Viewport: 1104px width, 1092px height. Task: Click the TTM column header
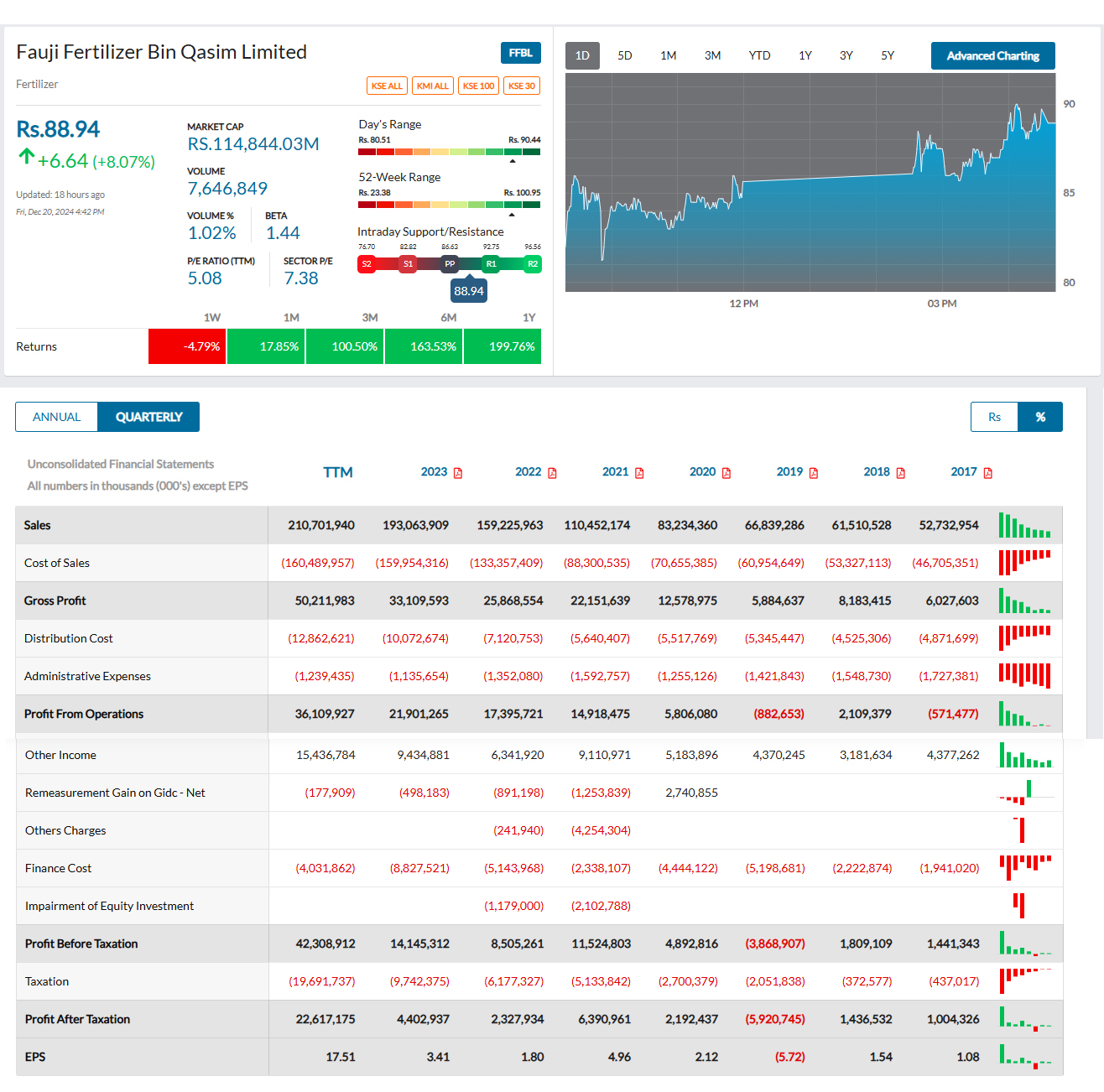pyautogui.click(x=338, y=472)
